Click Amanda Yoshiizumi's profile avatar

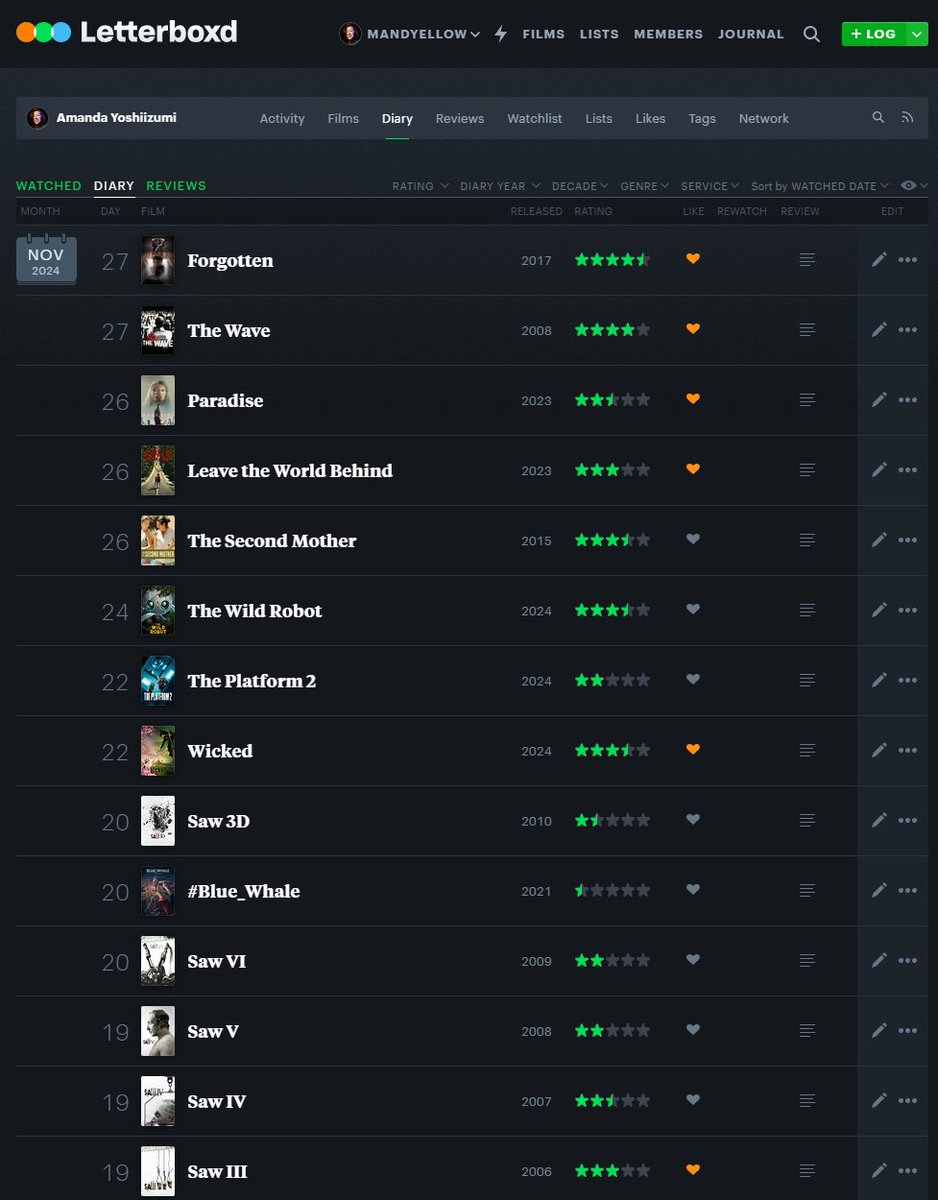(37, 118)
